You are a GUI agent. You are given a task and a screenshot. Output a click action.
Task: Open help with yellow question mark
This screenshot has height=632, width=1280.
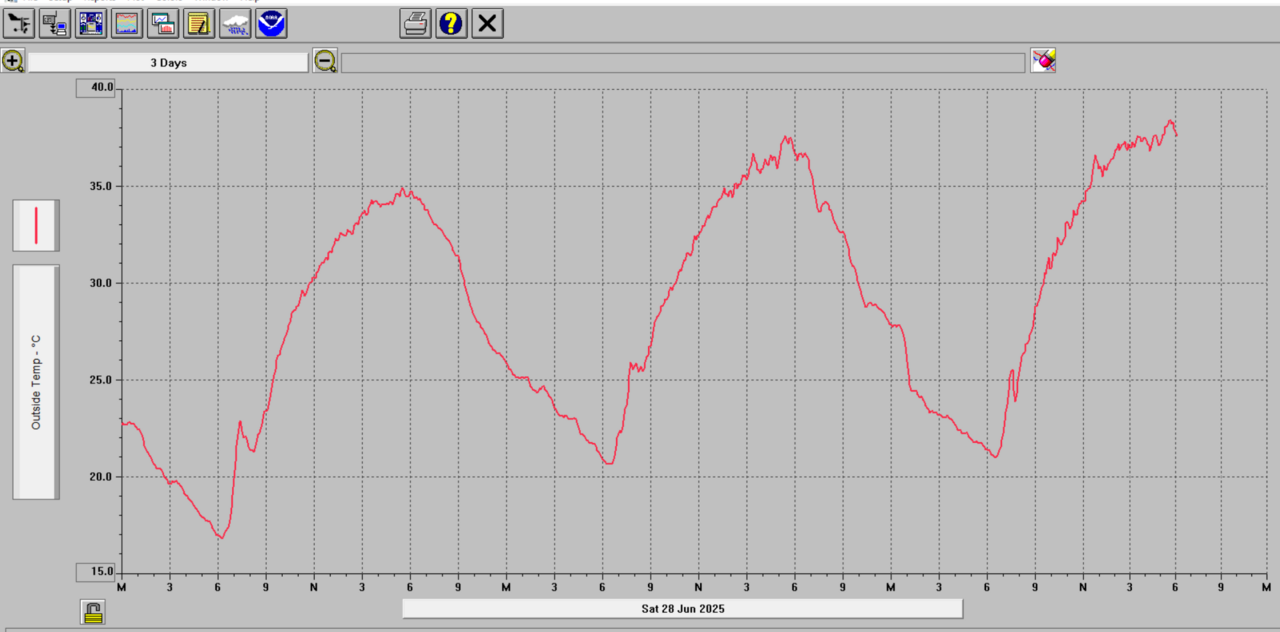point(451,23)
